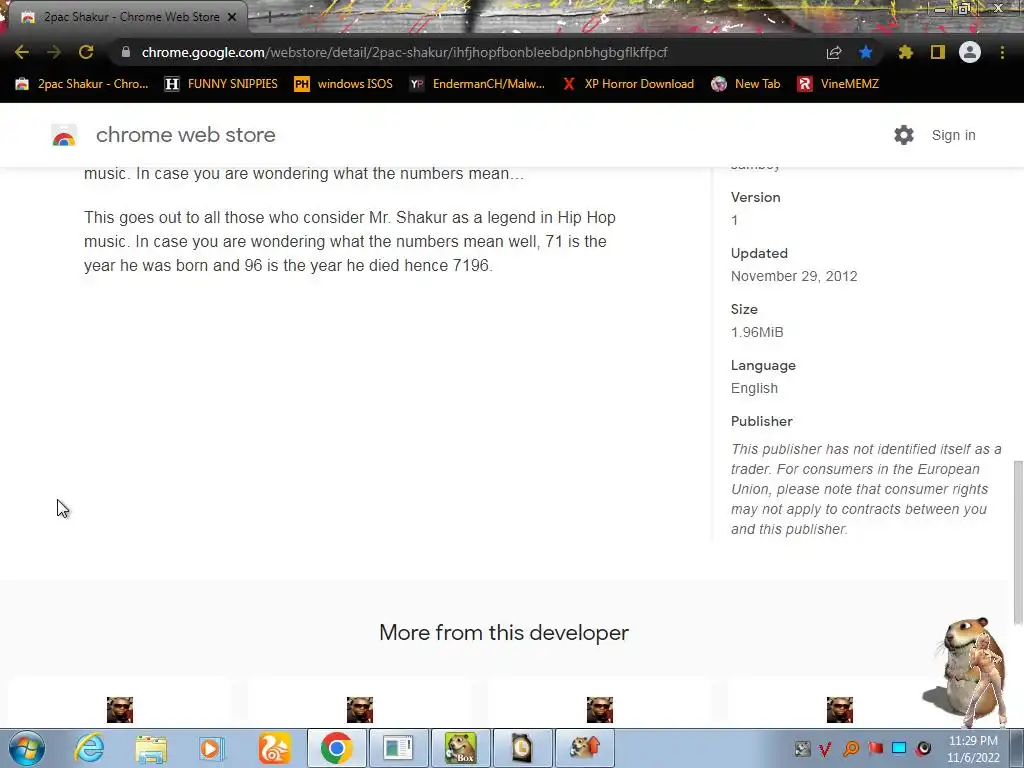Open UC Browser taskbar icon
The image size is (1024, 768).
click(274, 748)
